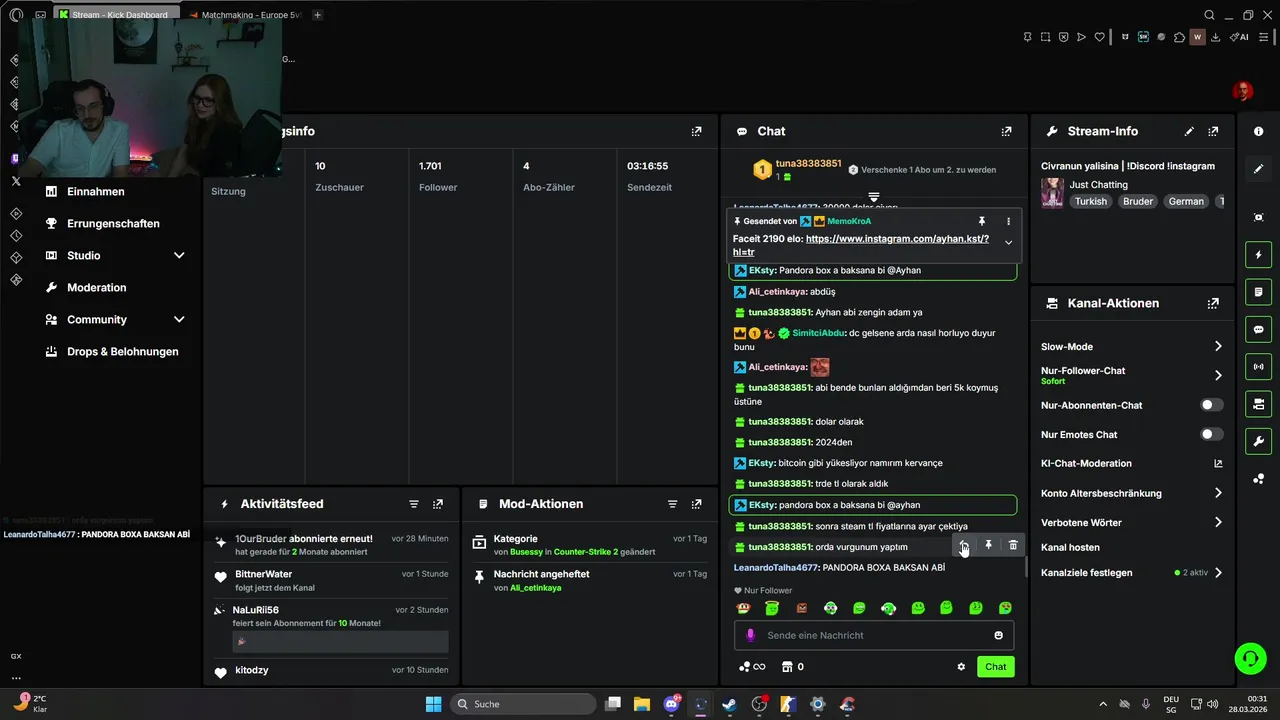Screen dimensions: 1280x720
Task: Click the lightning bolt sidebar icon
Action: point(1258,255)
